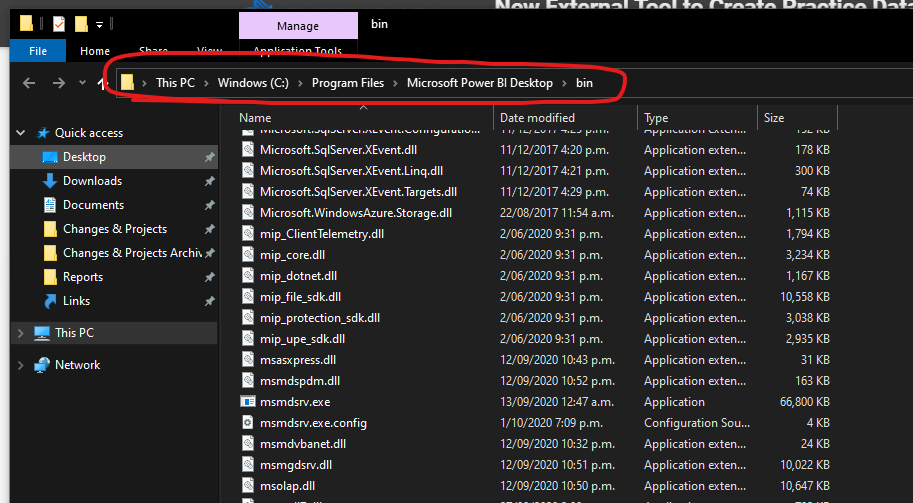Select Microsoft.SqlServer.XEvent.Linq.dll file
The height and width of the screenshot is (503, 913).
(x=351, y=171)
